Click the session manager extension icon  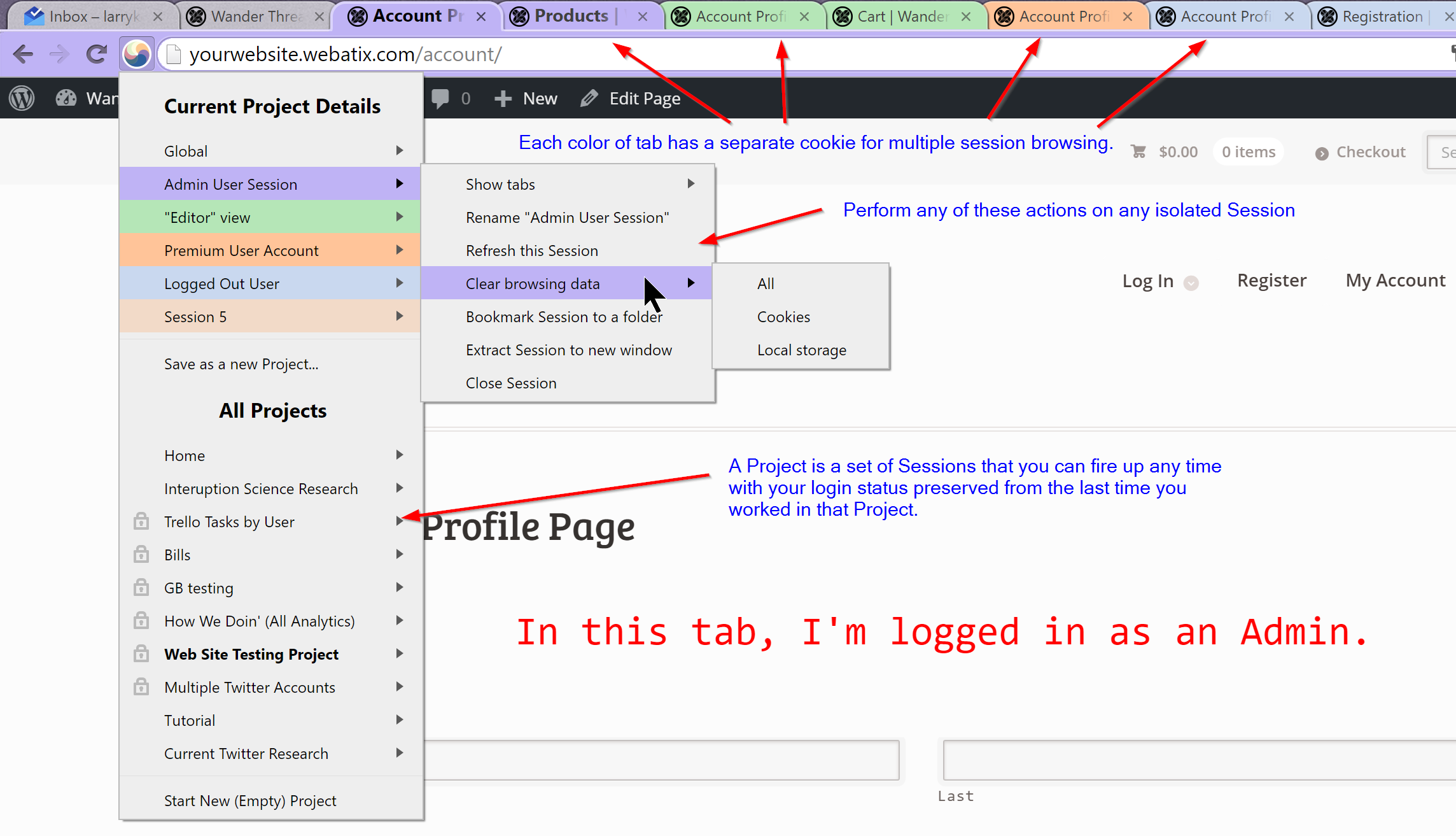pos(137,54)
